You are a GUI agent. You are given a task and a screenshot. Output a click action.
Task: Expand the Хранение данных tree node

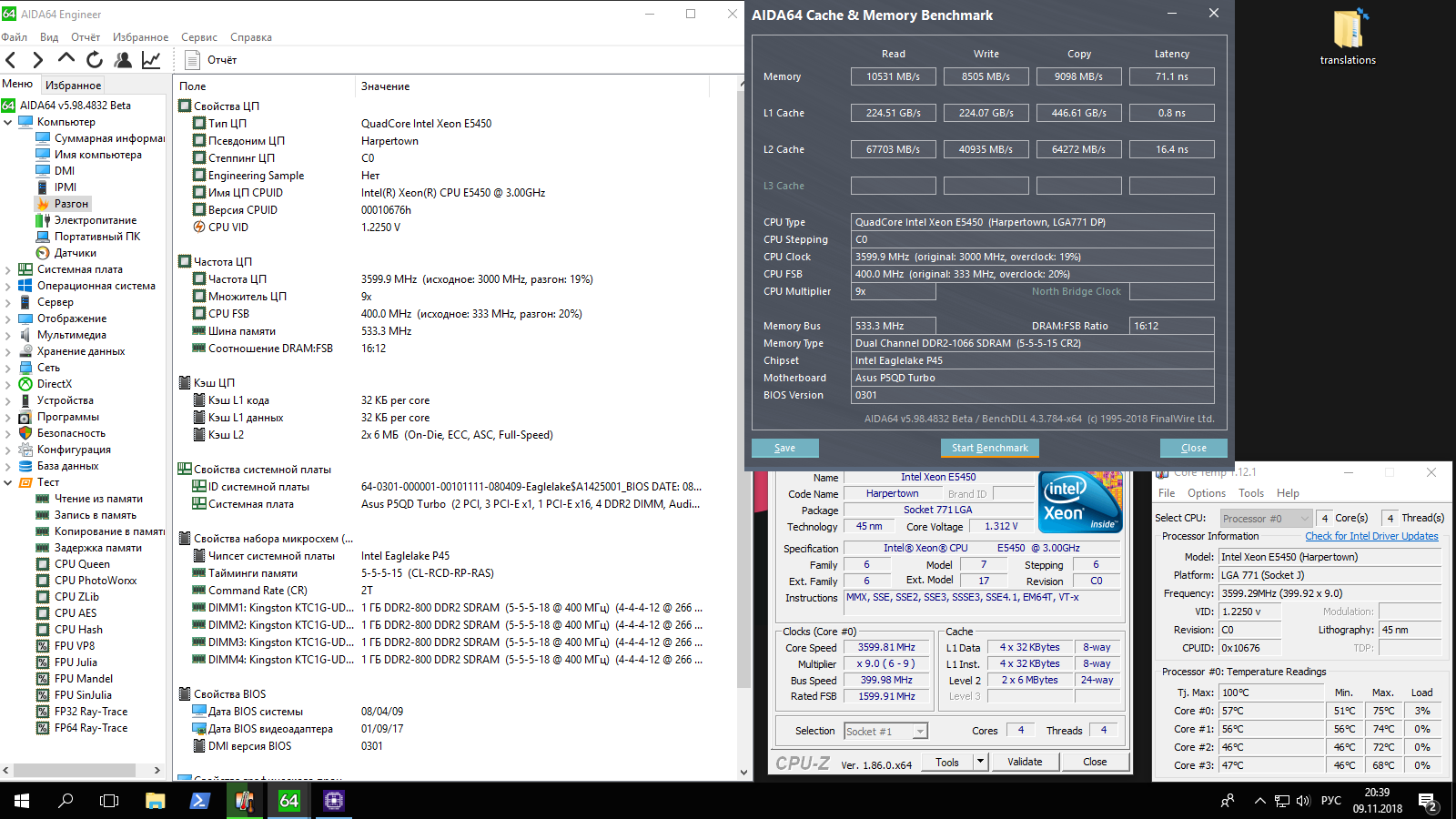pyautogui.click(x=8, y=351)
